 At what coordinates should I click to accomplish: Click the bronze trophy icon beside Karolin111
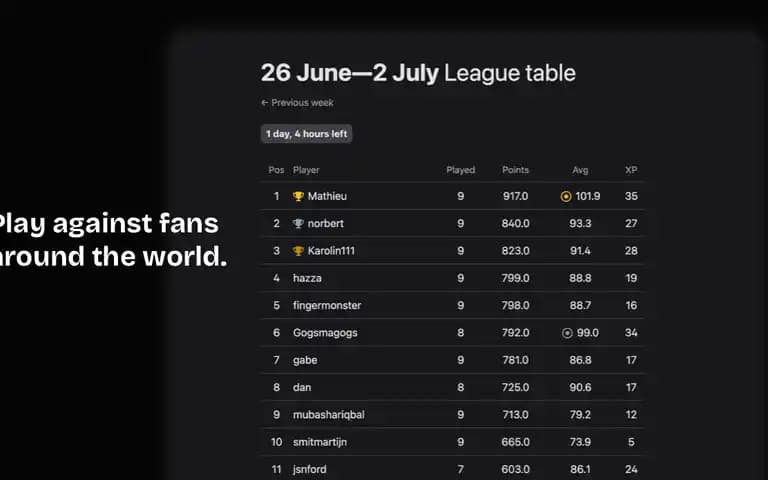tap(298, 251)
